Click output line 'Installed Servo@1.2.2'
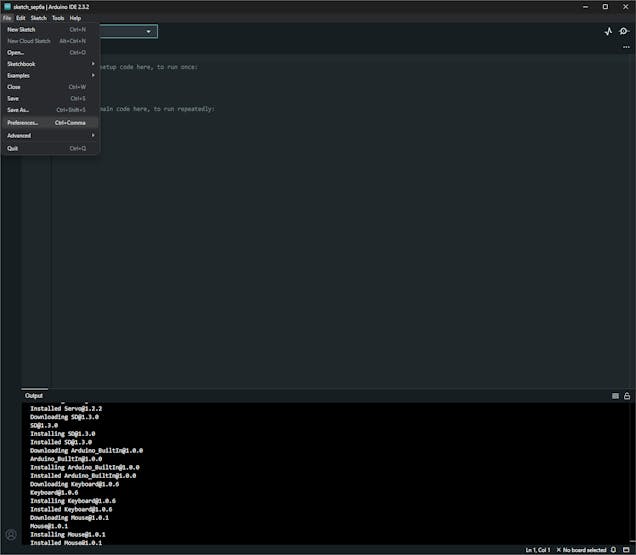 66,409
